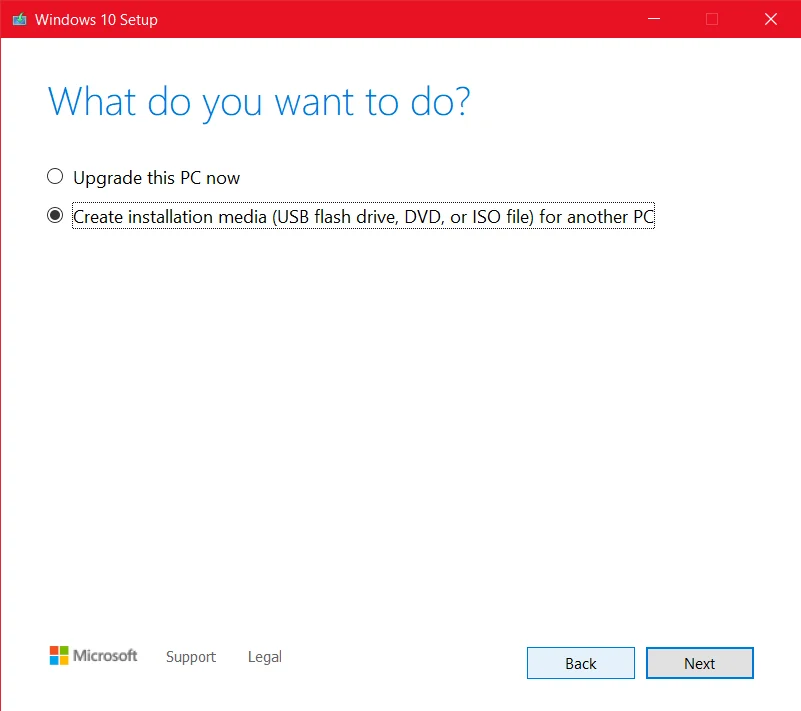Open the Legal link

(265, 657)
